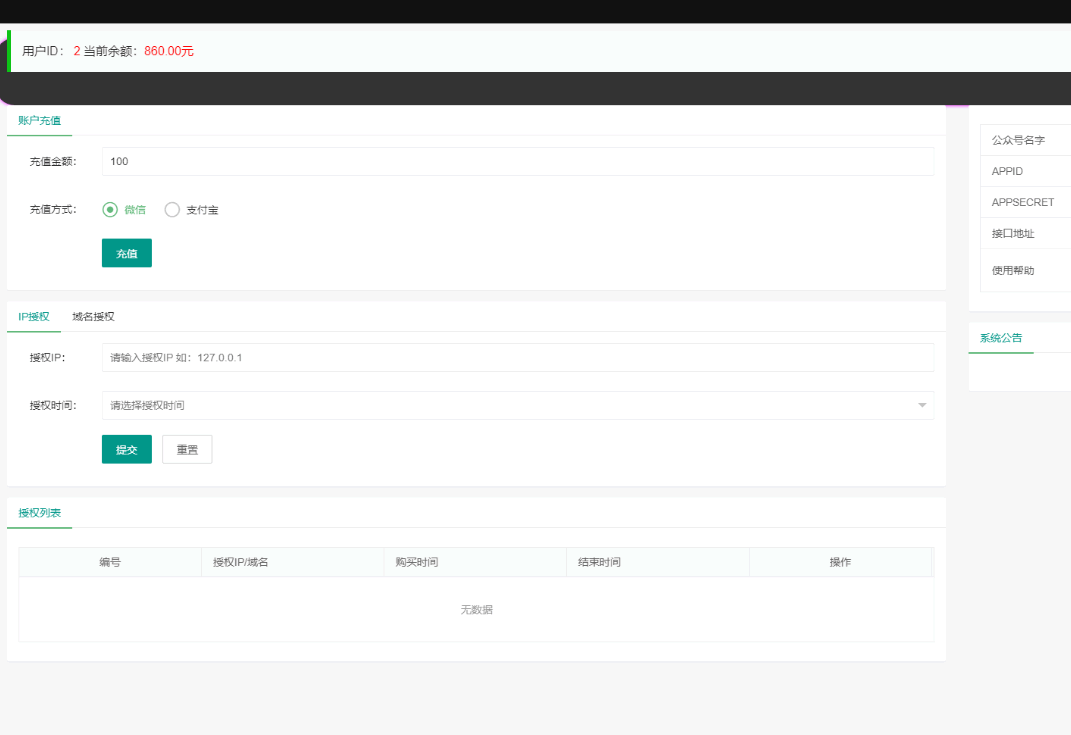Click the 账户充值 tab header
The height and width of the screenshot is (735, 1071).
39,120
